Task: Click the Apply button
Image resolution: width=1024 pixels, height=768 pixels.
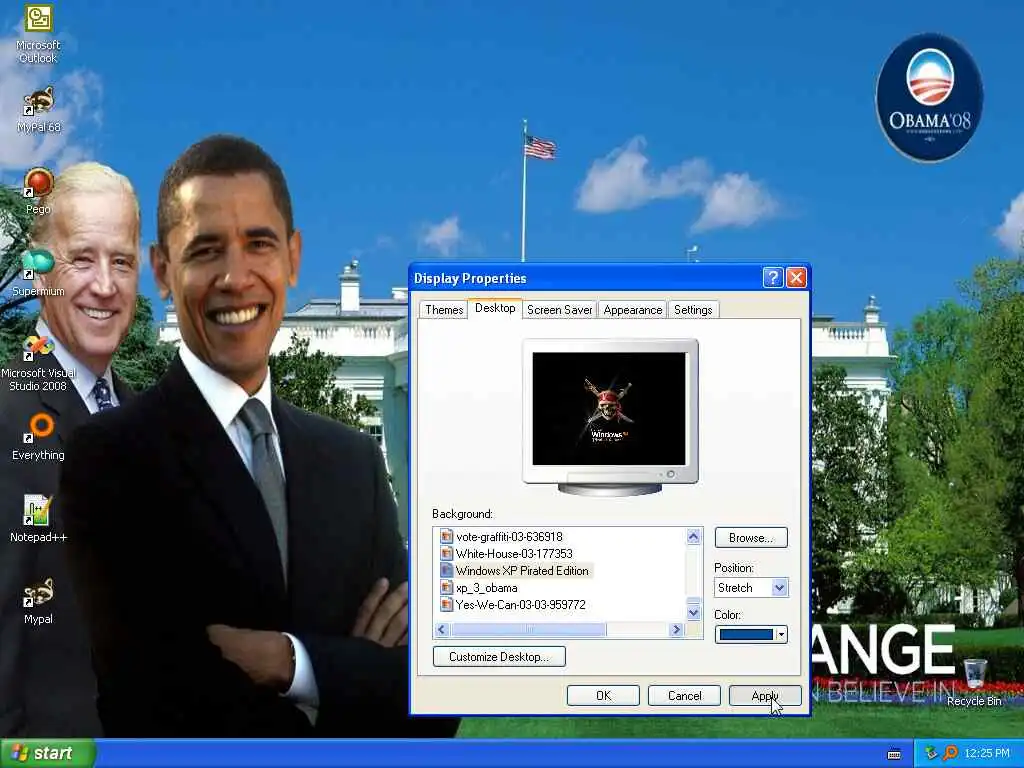Action: point(765,696)
